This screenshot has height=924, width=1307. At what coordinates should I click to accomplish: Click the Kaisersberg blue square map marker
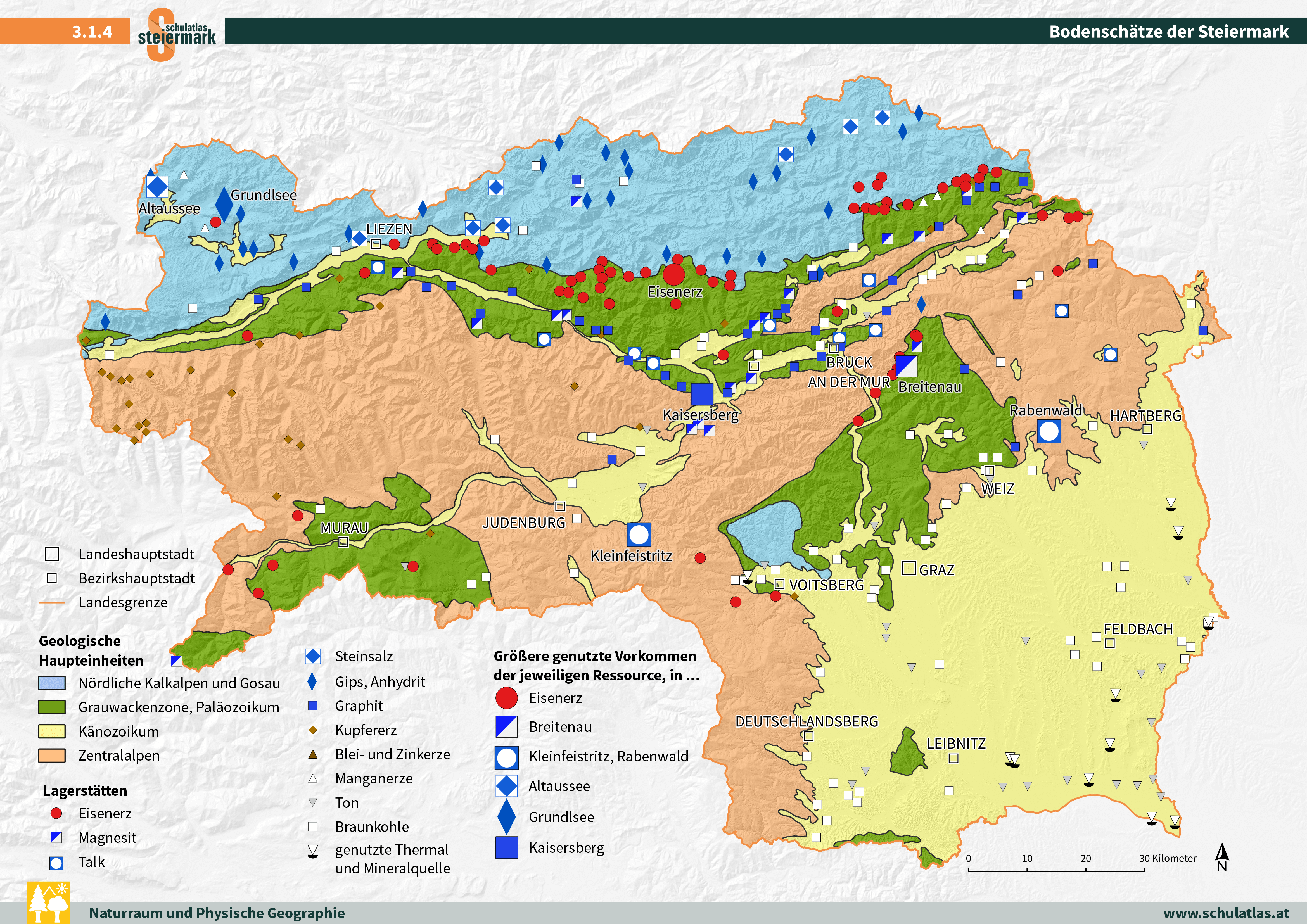tap(702, 394)
